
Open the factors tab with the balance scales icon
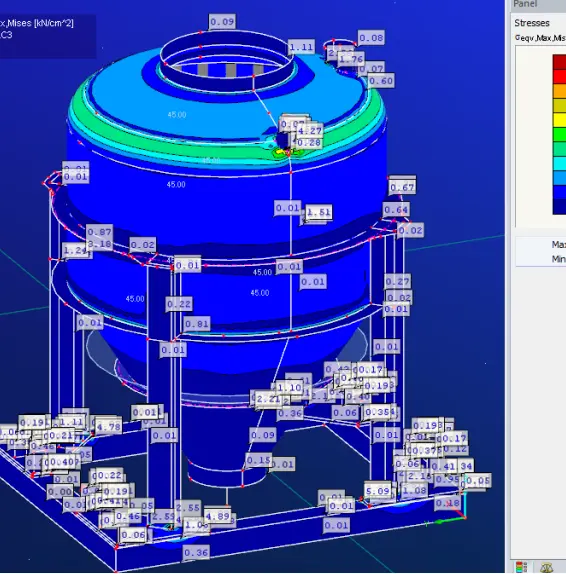547,567
